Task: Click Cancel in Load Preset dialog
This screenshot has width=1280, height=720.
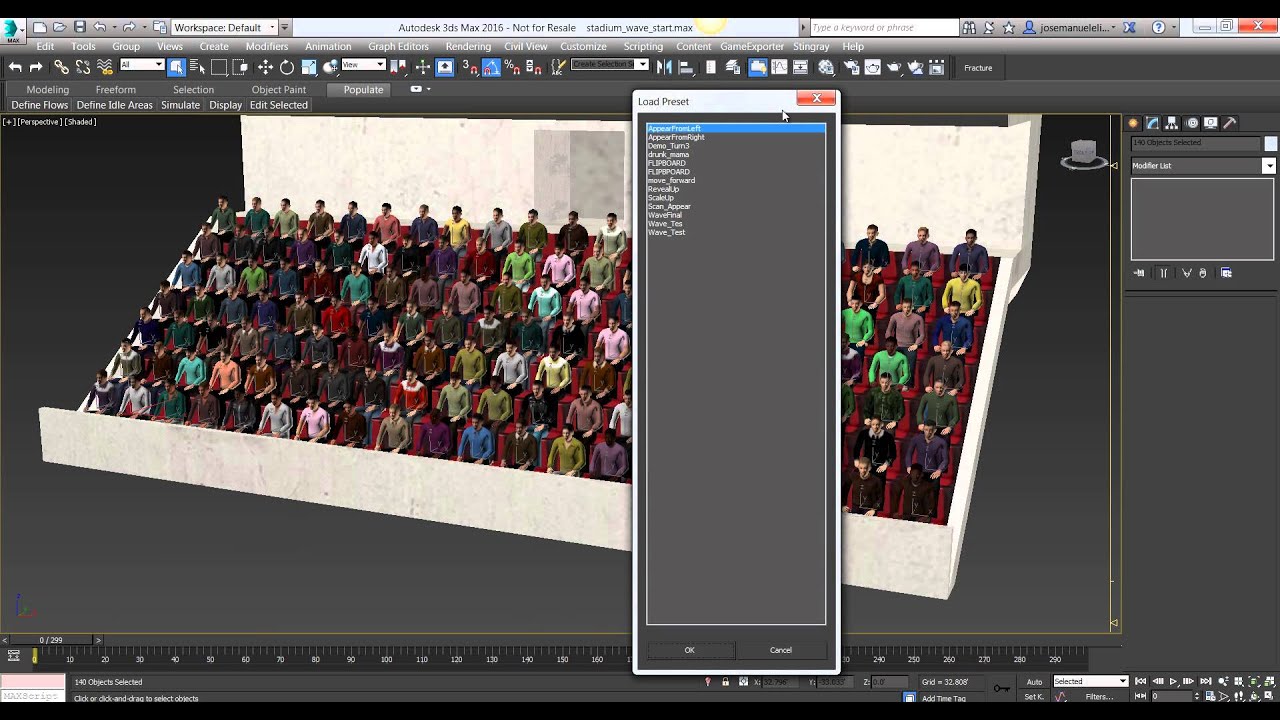Action: click(781, 650)
